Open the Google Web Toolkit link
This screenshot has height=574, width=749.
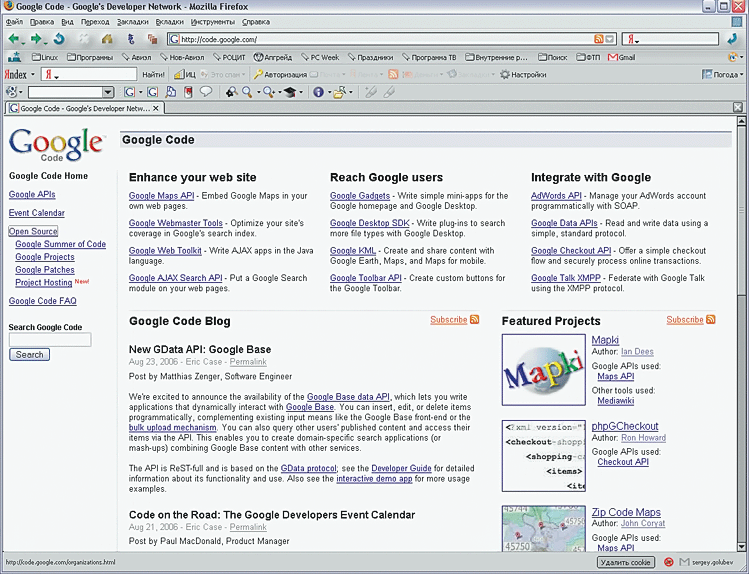[x=165, y=251]
